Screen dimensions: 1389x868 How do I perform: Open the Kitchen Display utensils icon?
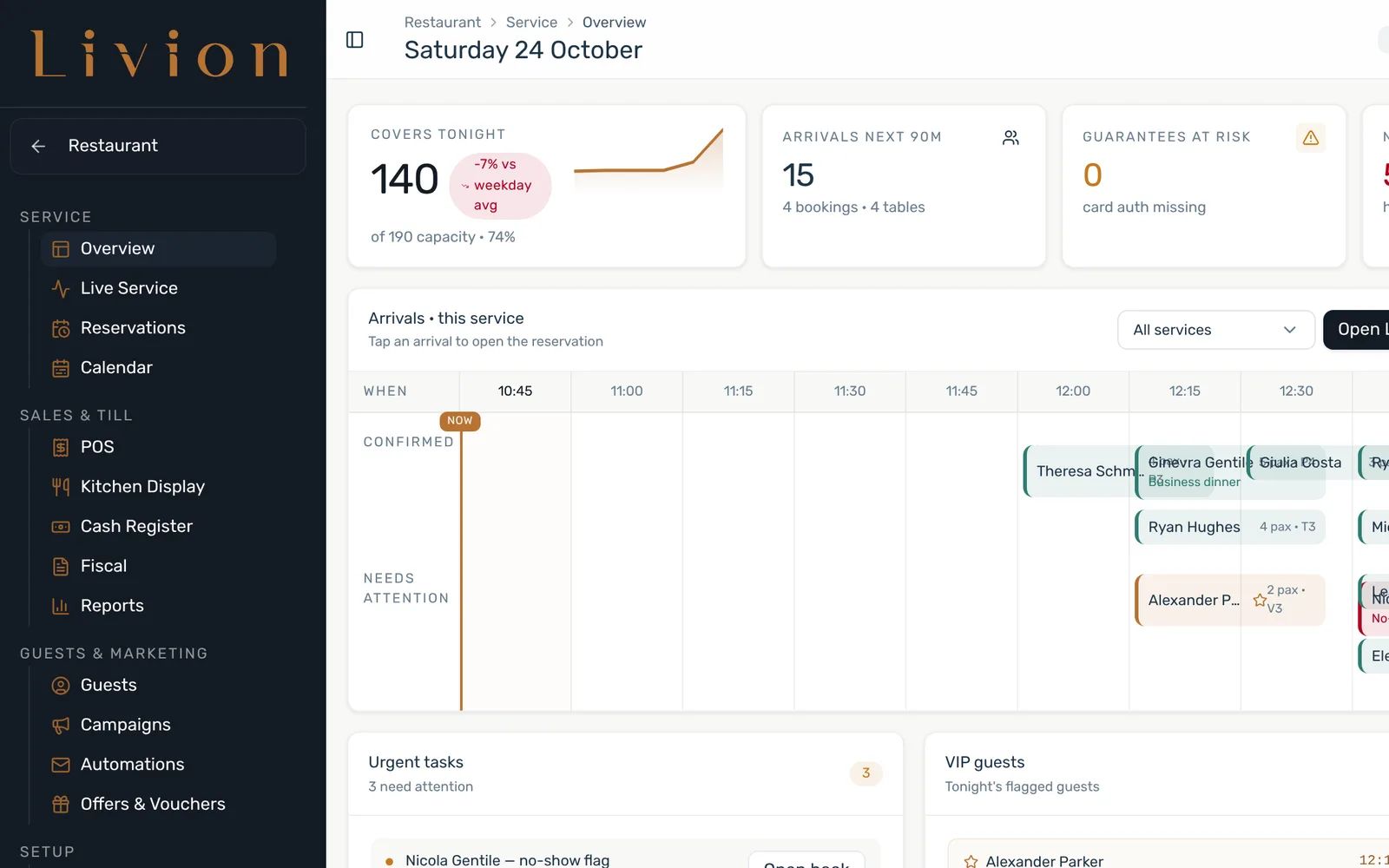pos(61,487)
